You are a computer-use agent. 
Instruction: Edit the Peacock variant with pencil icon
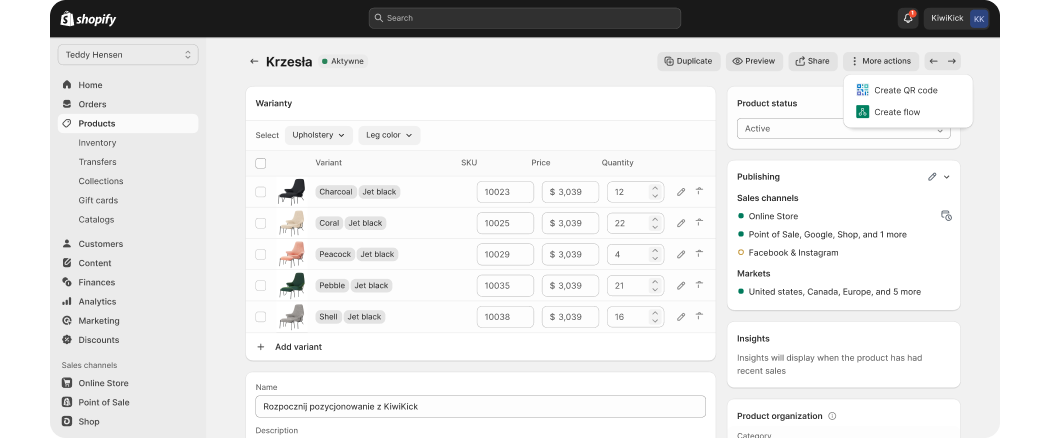pos(681,254)
